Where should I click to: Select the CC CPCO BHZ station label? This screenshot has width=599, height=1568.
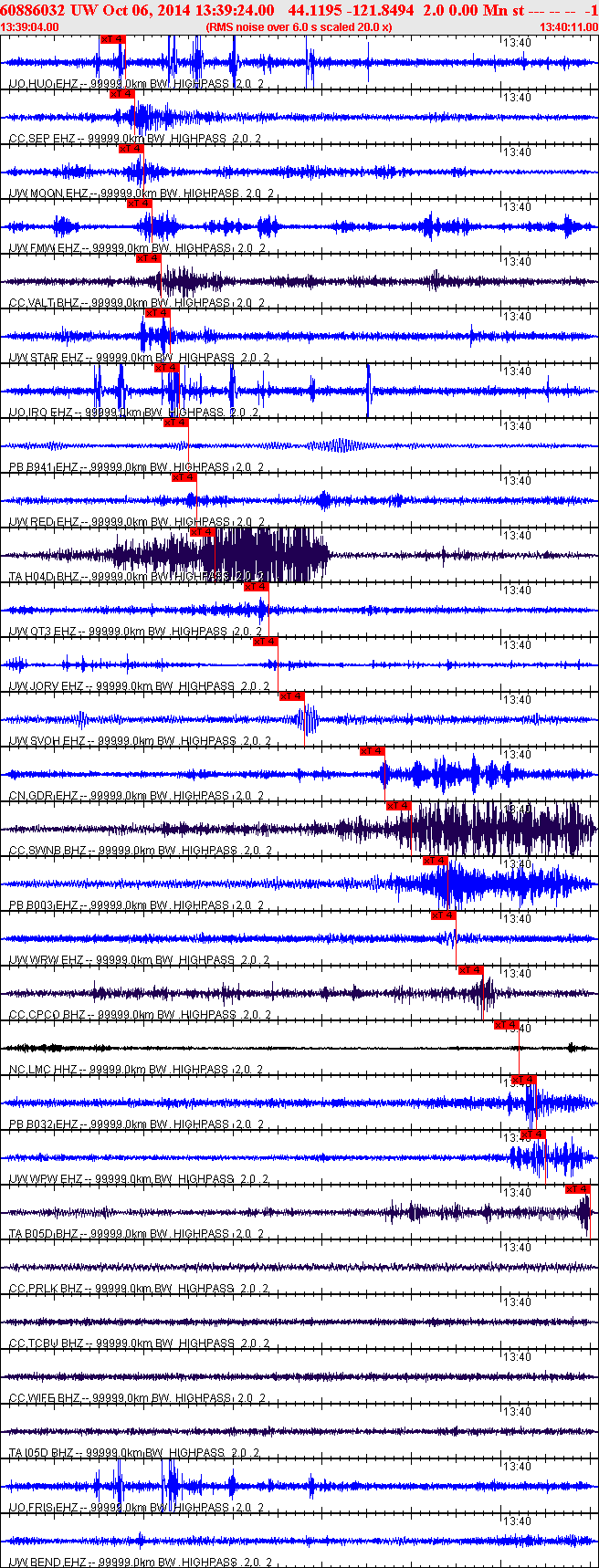coord(139,1014)
